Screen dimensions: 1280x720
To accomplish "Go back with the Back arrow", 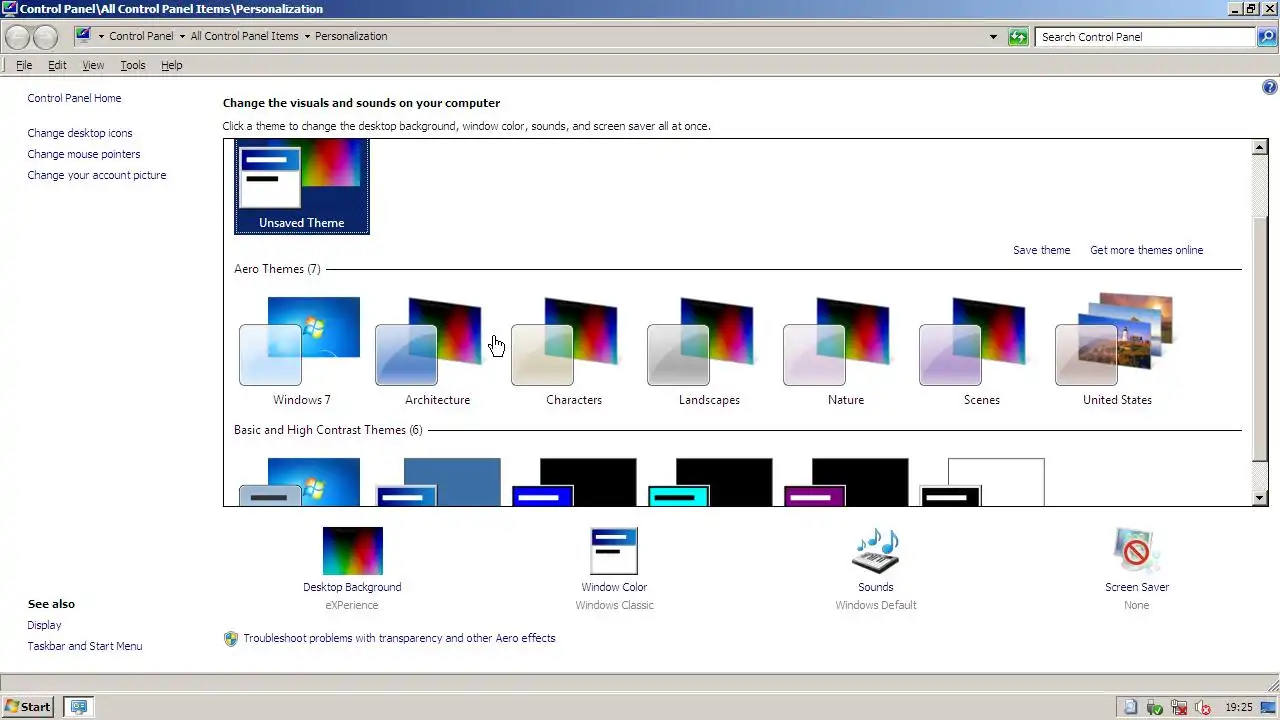I will 17,37.
